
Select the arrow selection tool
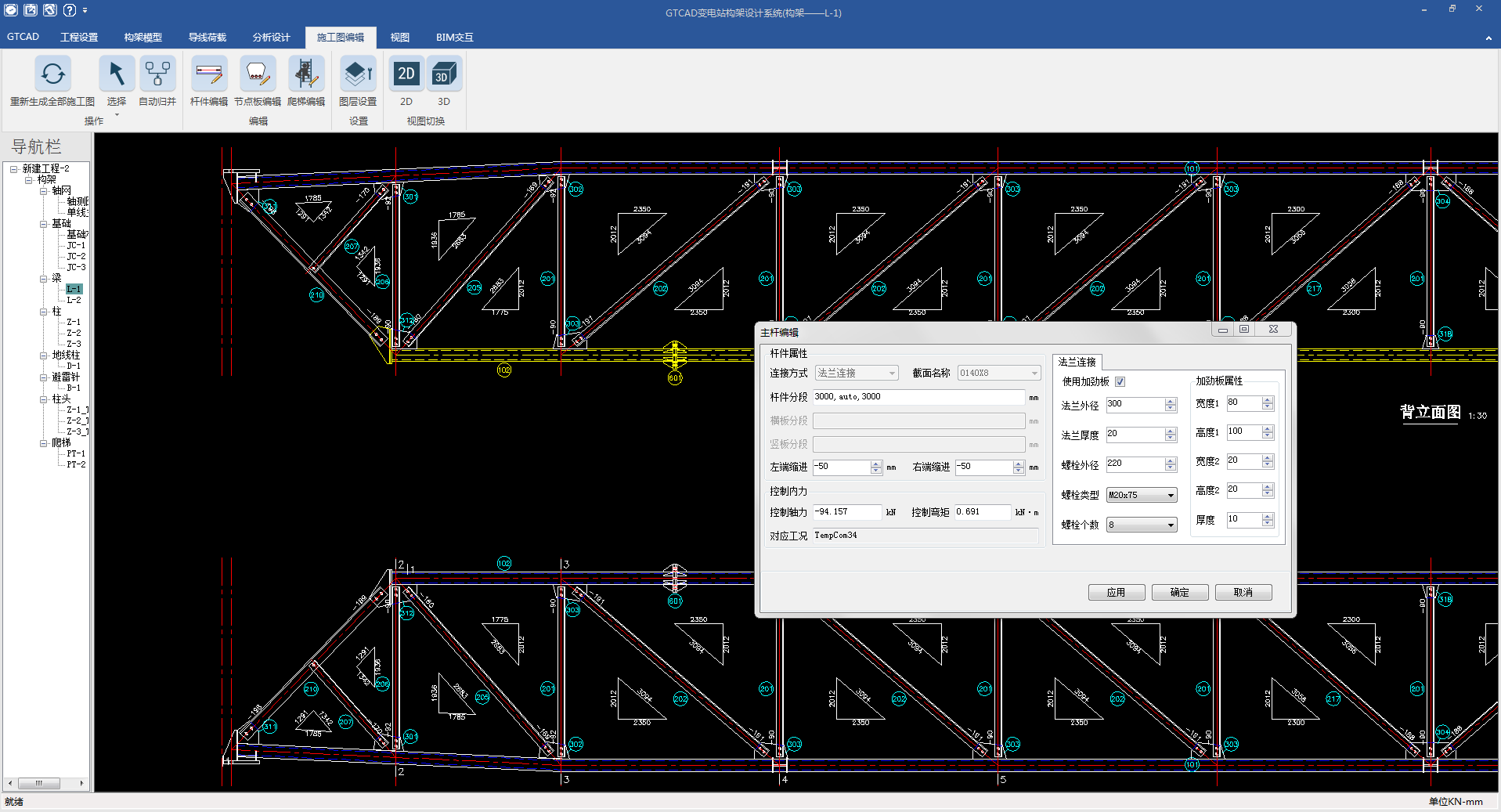click(116, 74)
